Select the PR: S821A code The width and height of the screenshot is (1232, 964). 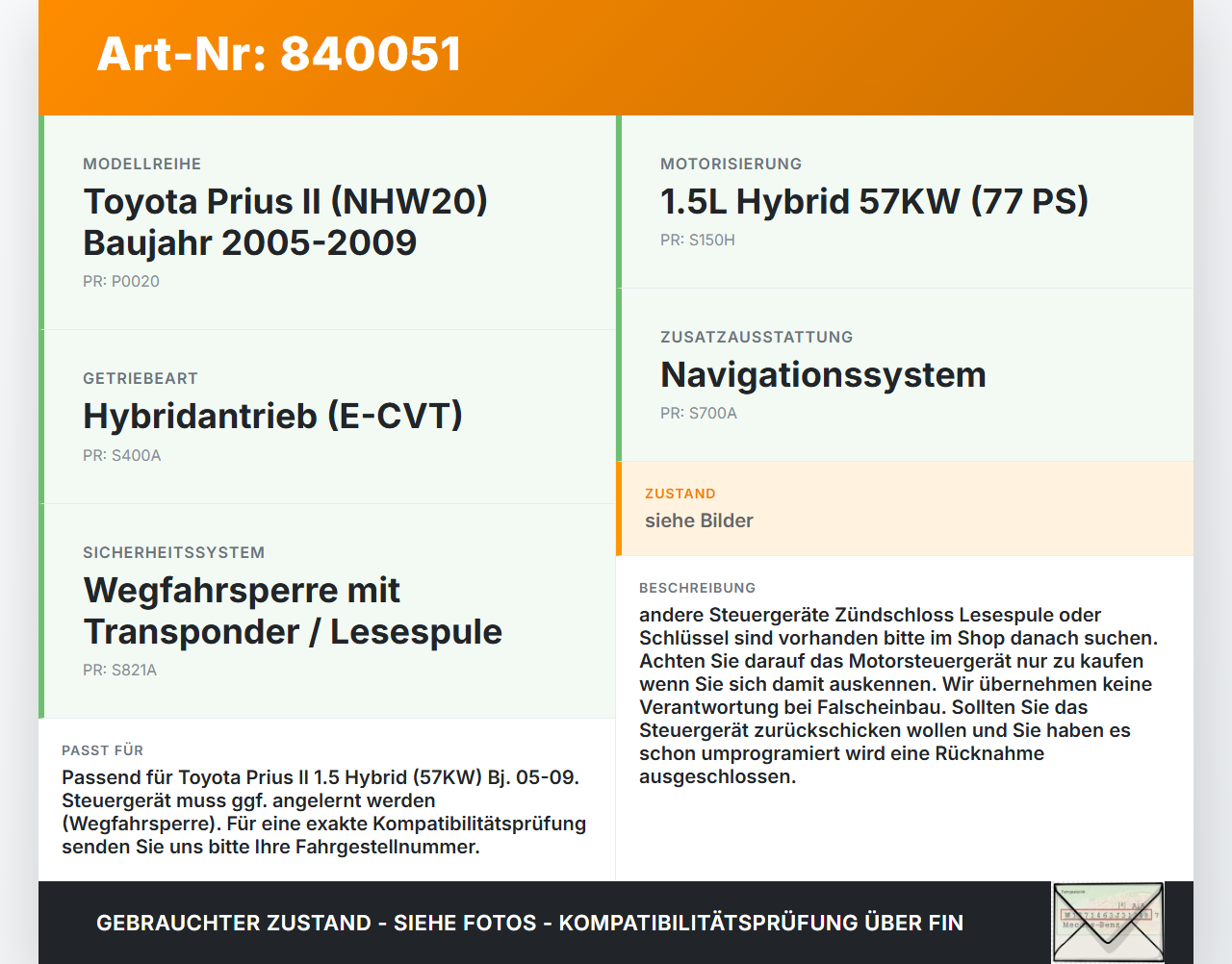tap(119, 671)
